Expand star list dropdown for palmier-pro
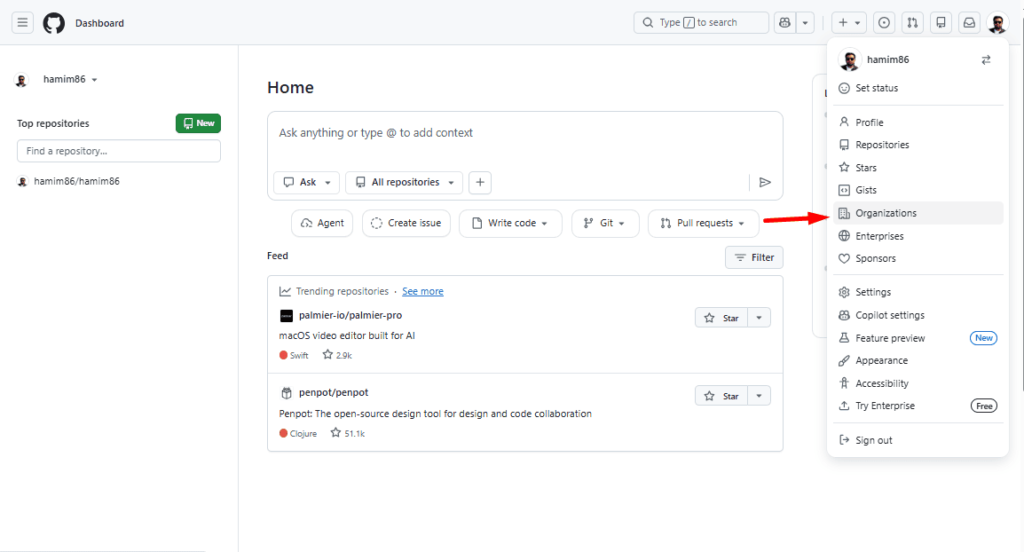This screenshot has height=552, width=1024. pos(759,318)
